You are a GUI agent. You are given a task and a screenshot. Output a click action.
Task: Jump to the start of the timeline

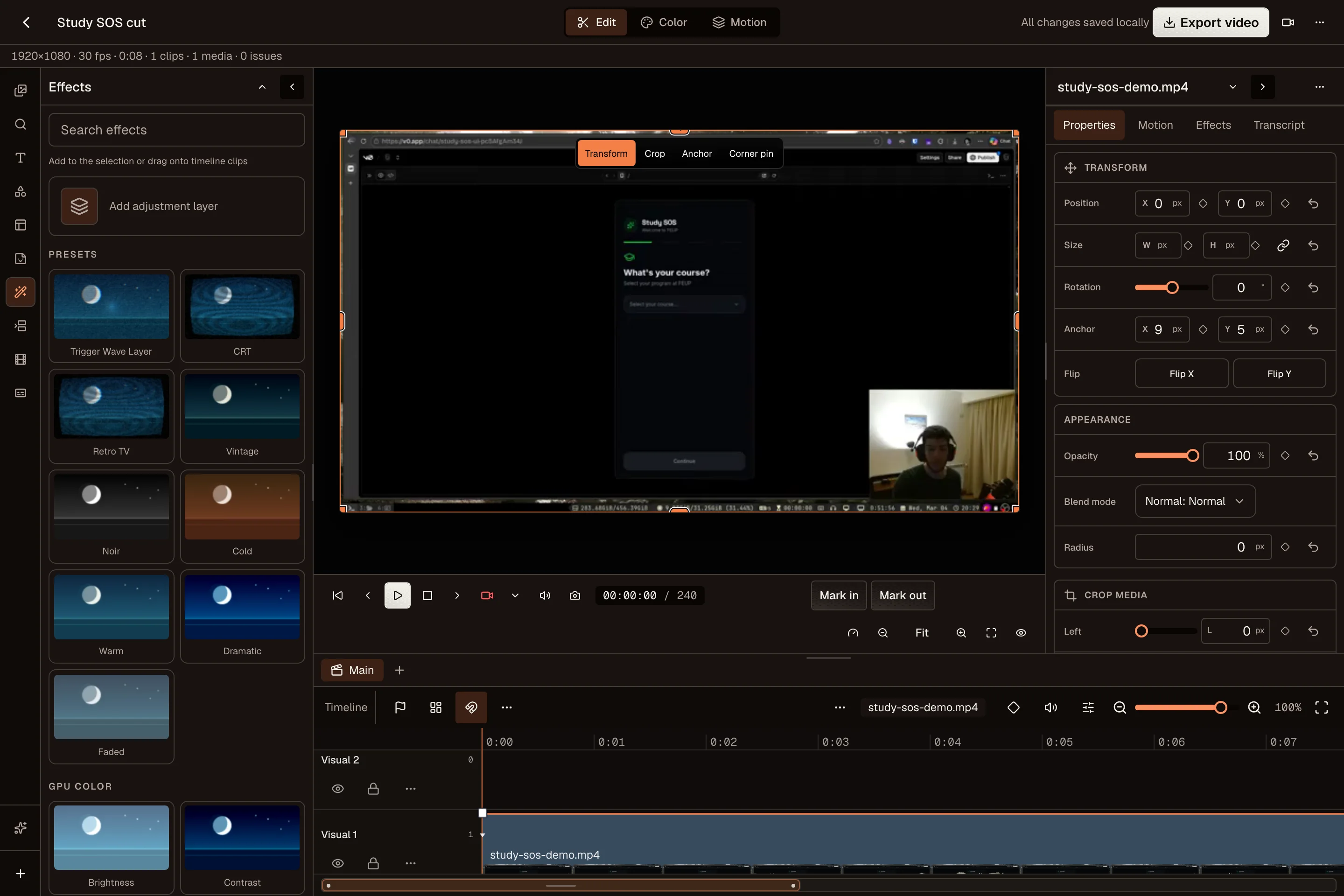(x=338, y=595)
